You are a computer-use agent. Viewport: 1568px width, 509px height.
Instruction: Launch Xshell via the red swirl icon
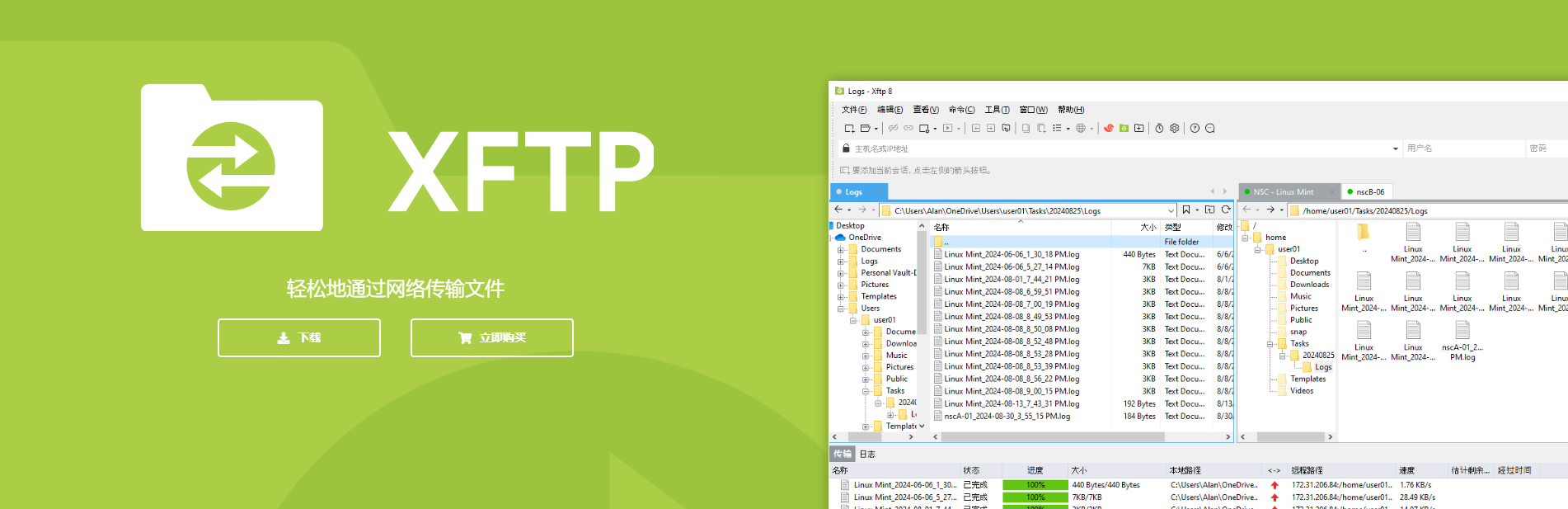pyautogui.click(x=1109, y=128)
